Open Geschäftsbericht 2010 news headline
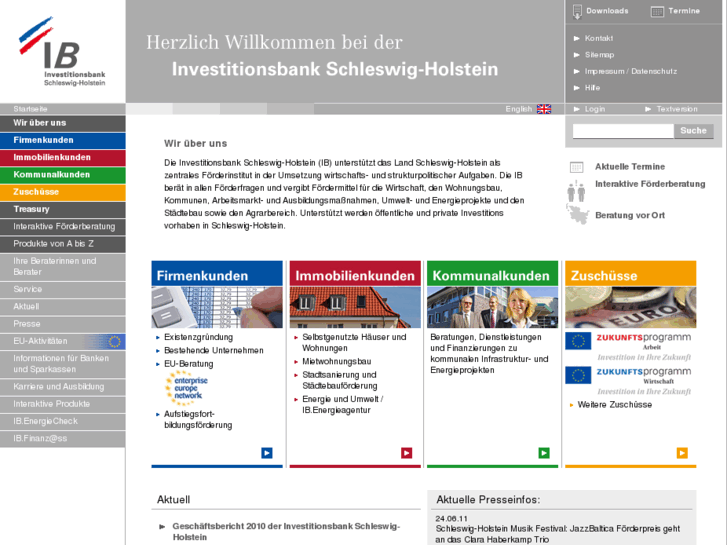Viewport: 727px width, 545px height. [286, 532]
